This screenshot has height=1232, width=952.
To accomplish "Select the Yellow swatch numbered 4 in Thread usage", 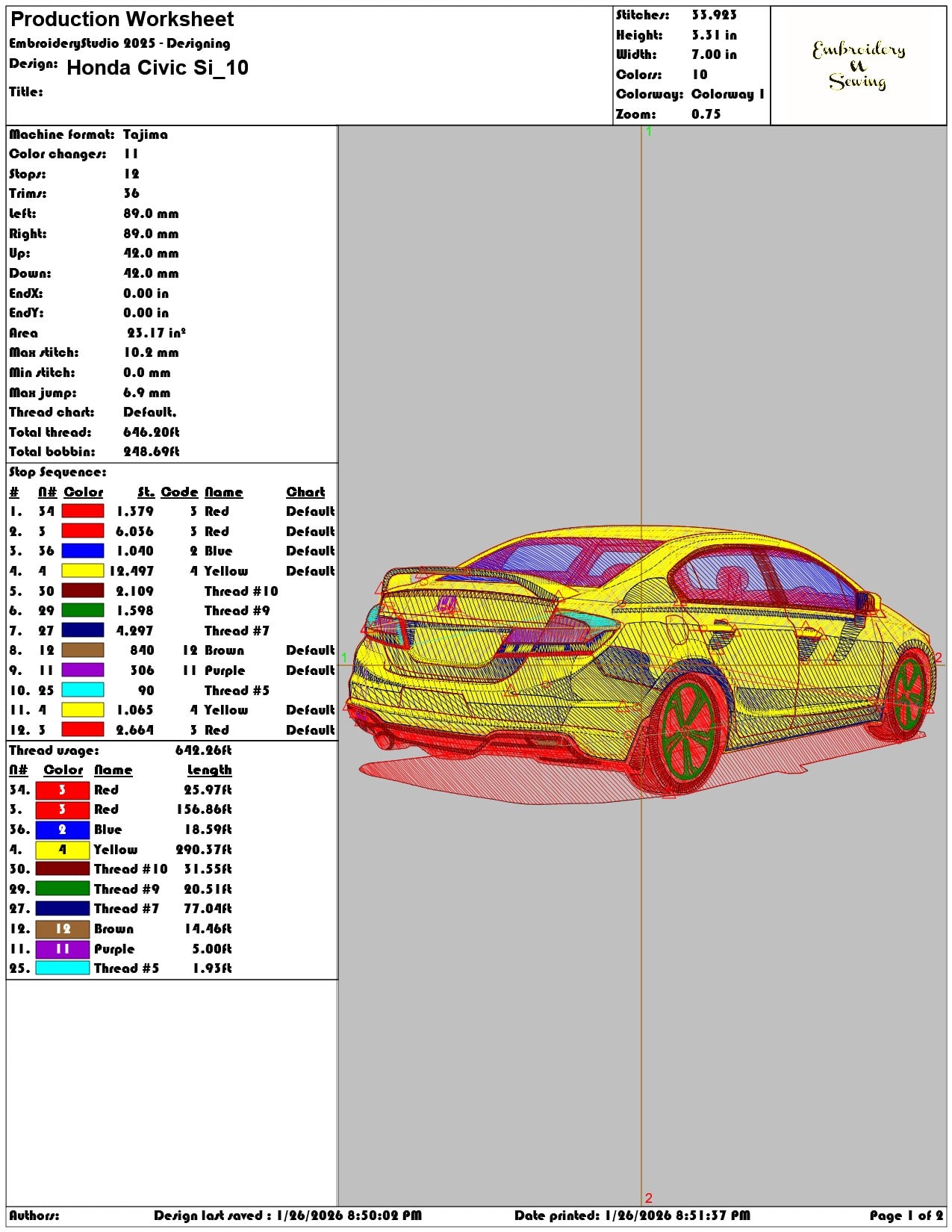I will coord(63,850).
